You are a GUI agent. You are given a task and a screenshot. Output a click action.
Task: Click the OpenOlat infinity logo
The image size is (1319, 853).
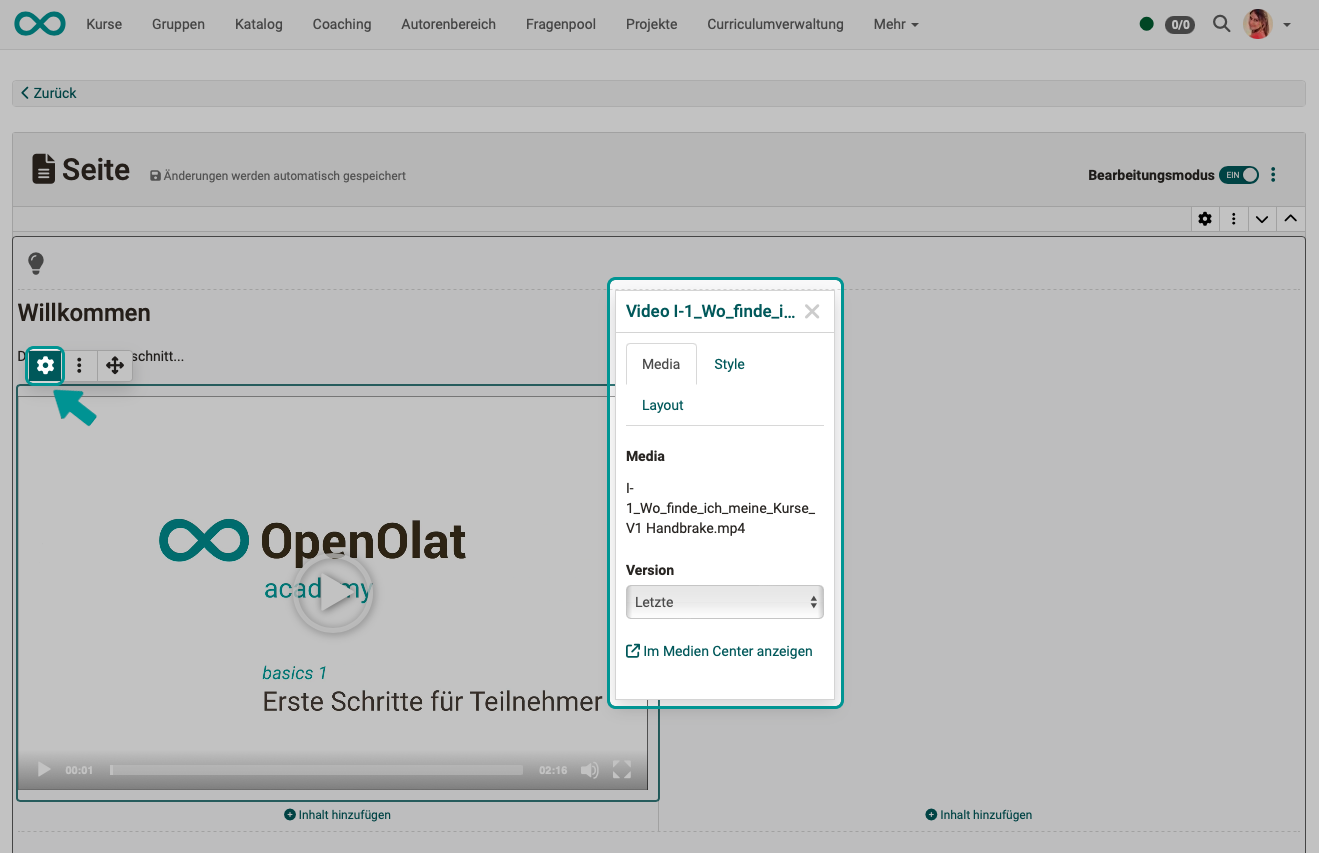[x=40, y=24]
